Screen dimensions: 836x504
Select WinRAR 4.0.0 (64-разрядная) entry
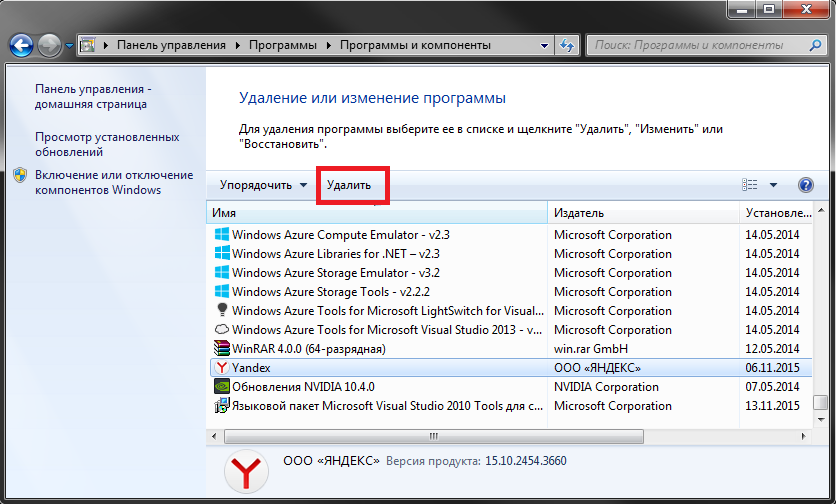tap(509, 349)
